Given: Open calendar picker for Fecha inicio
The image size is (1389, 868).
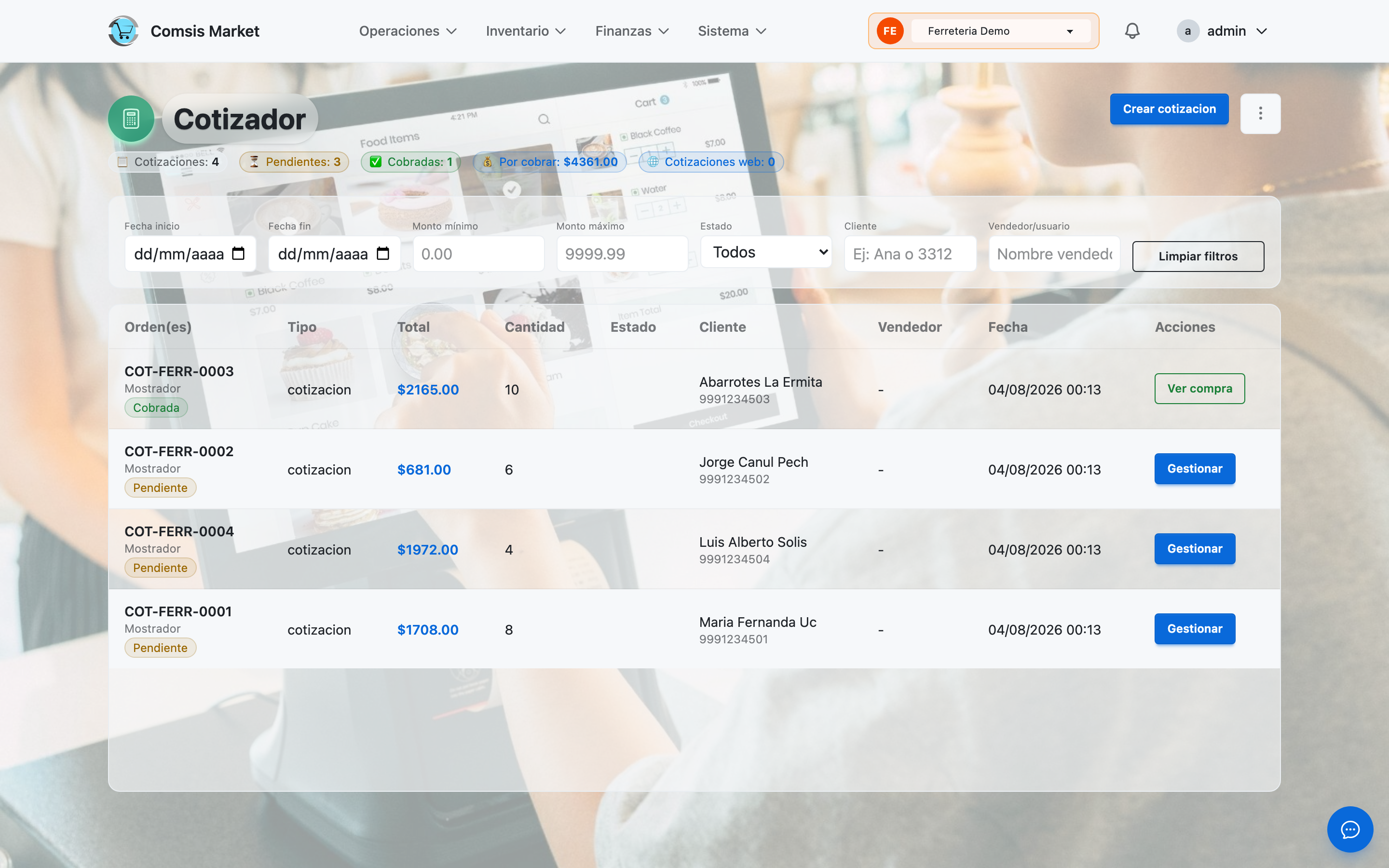Looking at the screenshot, I should pyautogui.click(x=238, y=254).
